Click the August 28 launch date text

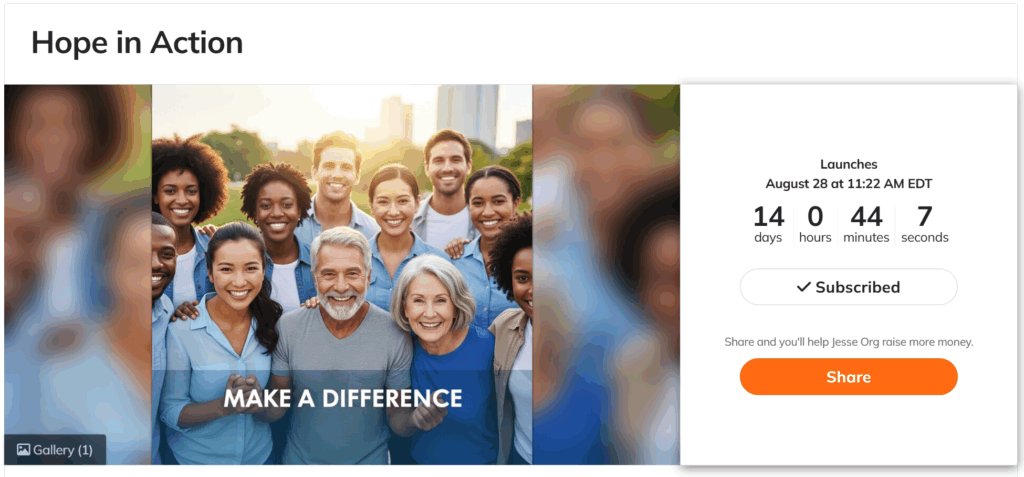848,184
